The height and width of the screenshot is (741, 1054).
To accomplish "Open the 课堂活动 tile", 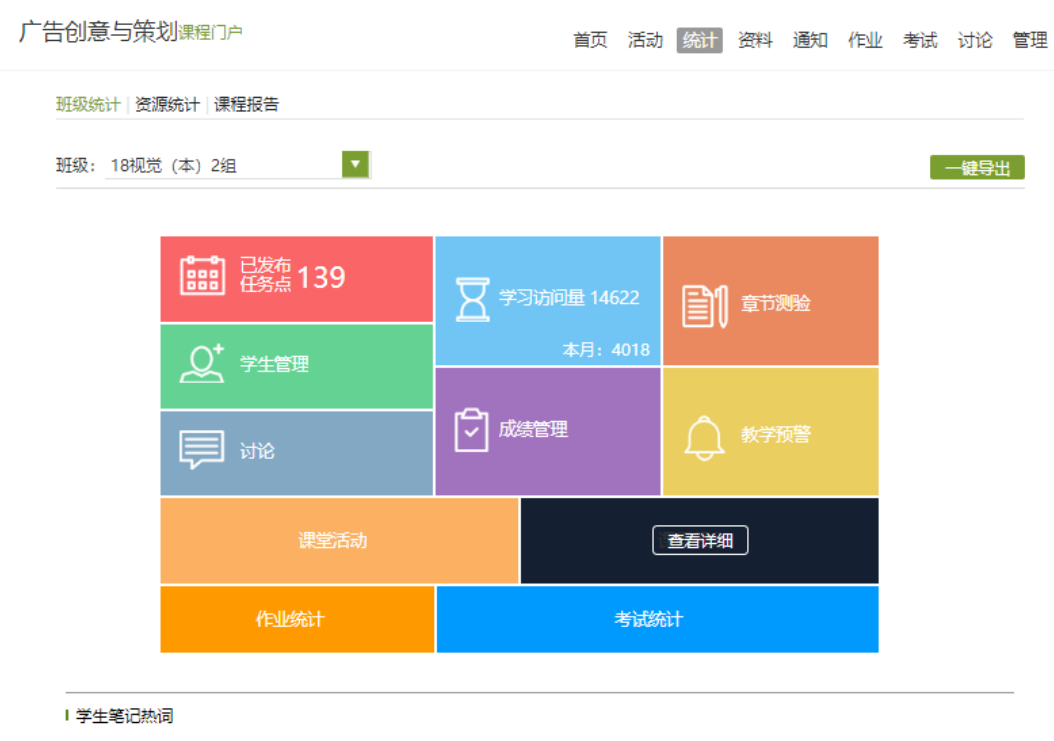I will [x=333, y=541].
